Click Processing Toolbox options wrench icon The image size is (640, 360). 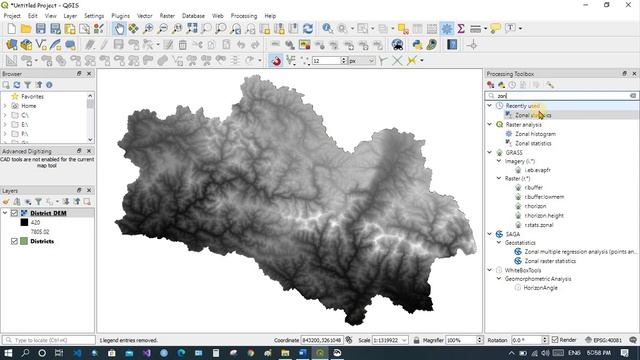(550, 85)
